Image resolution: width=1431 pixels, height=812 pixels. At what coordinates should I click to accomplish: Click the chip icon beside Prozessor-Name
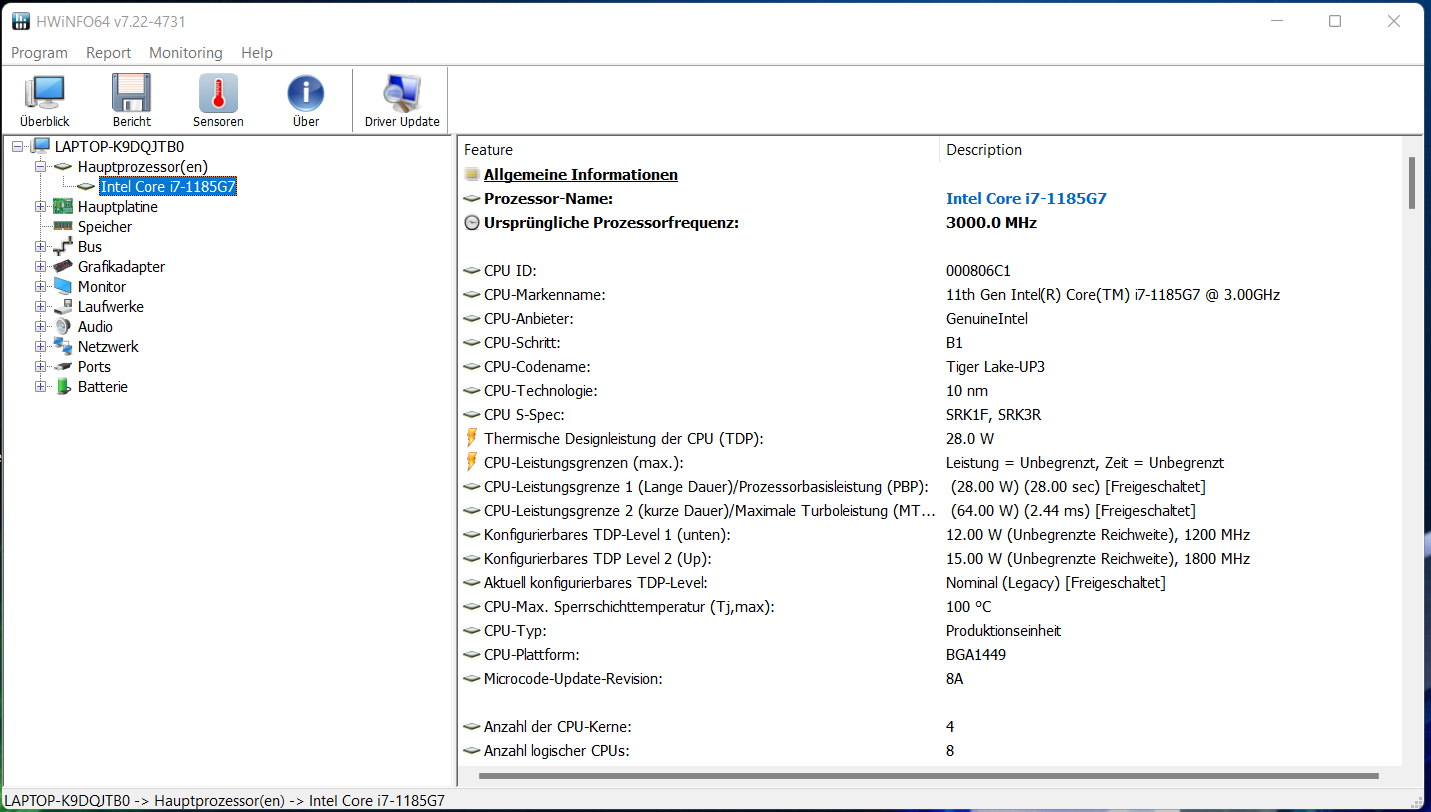(472, 199)
